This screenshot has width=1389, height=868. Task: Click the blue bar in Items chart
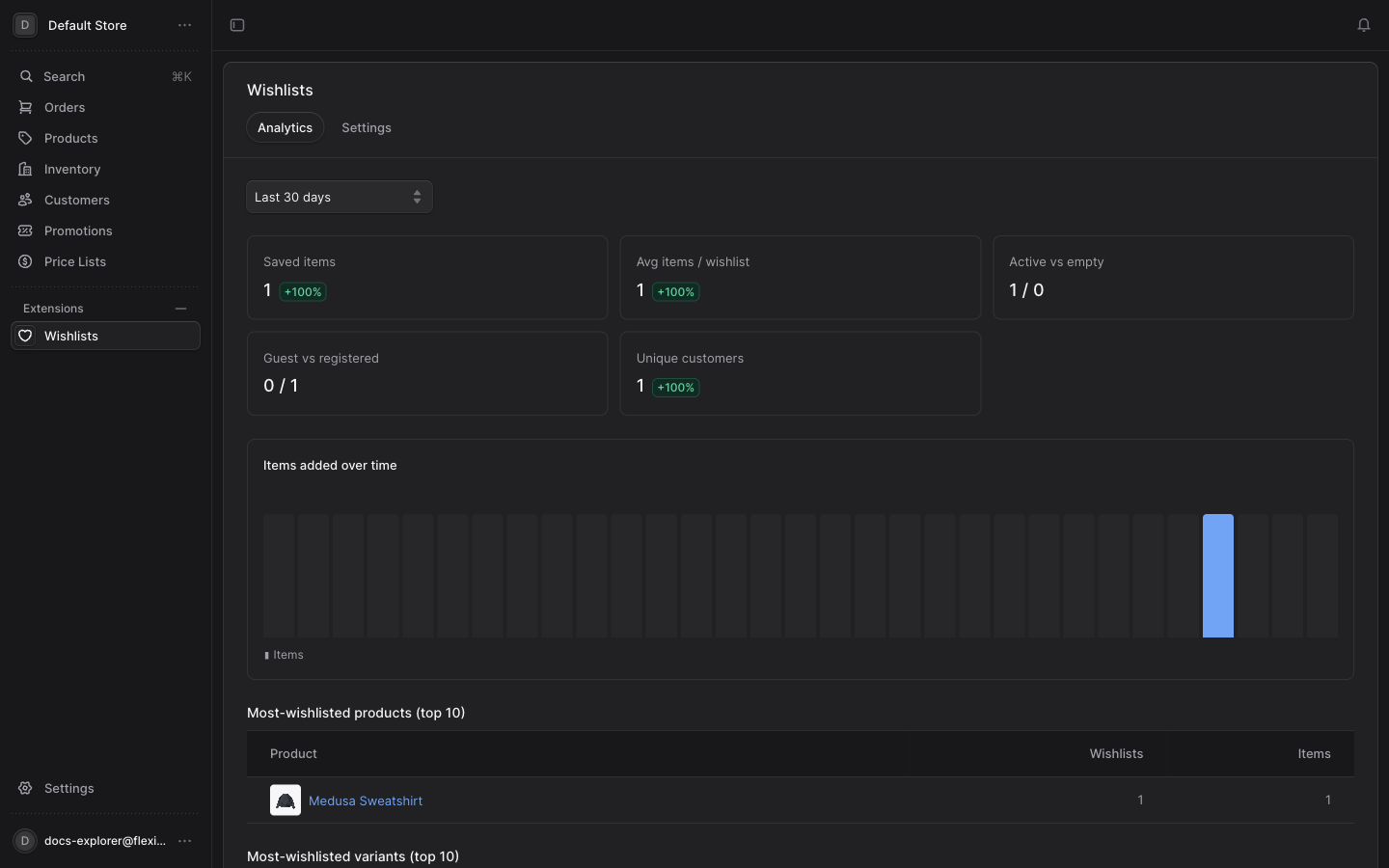pyautogui.click(x=1218, y=576)
